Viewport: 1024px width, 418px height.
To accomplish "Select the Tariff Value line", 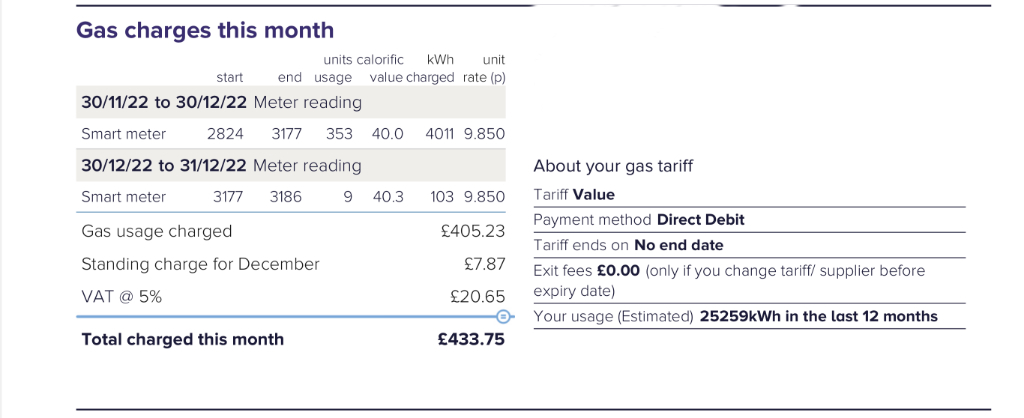I will pos(574,195).
